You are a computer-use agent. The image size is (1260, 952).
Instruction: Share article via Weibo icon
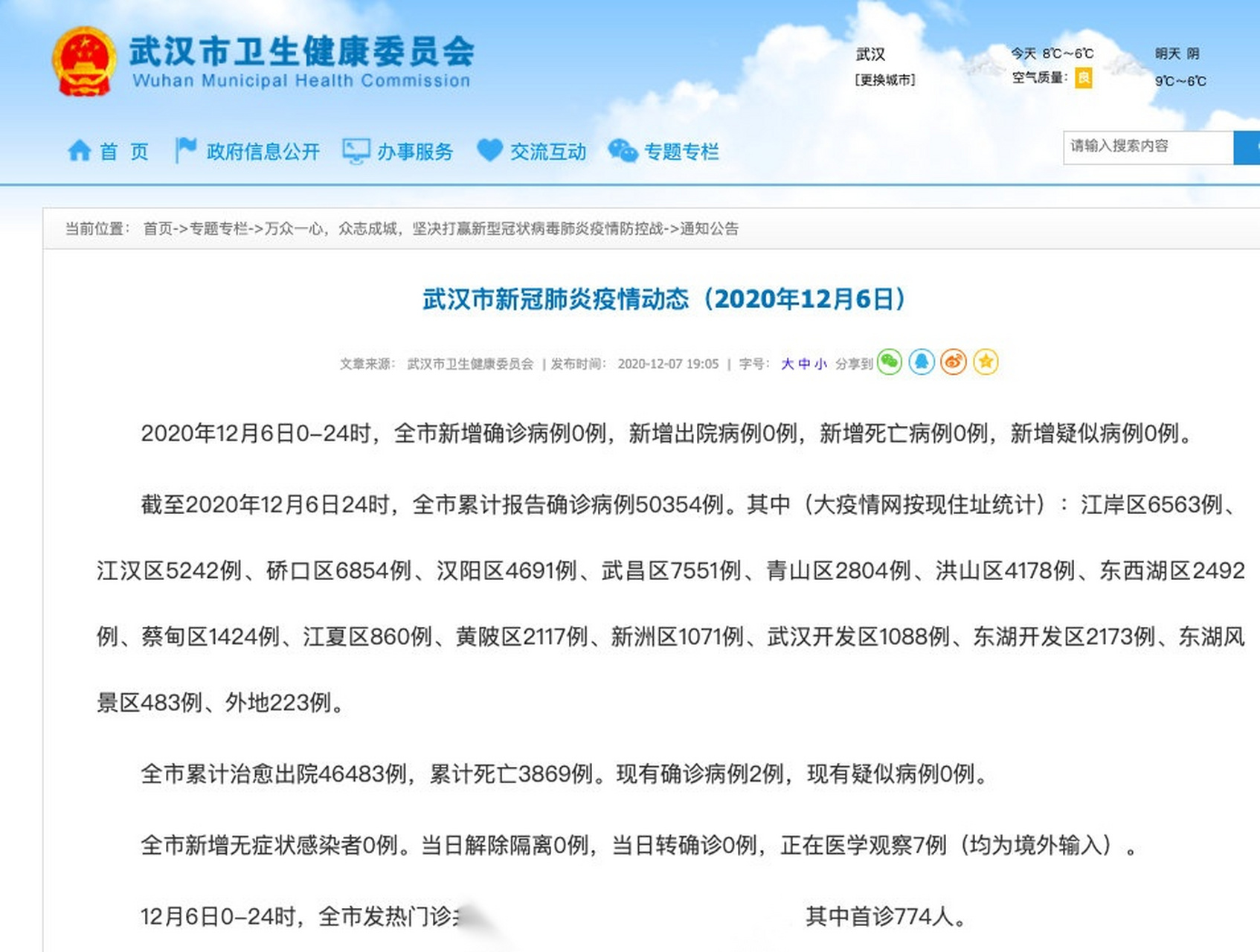click(x=954, y=362)
